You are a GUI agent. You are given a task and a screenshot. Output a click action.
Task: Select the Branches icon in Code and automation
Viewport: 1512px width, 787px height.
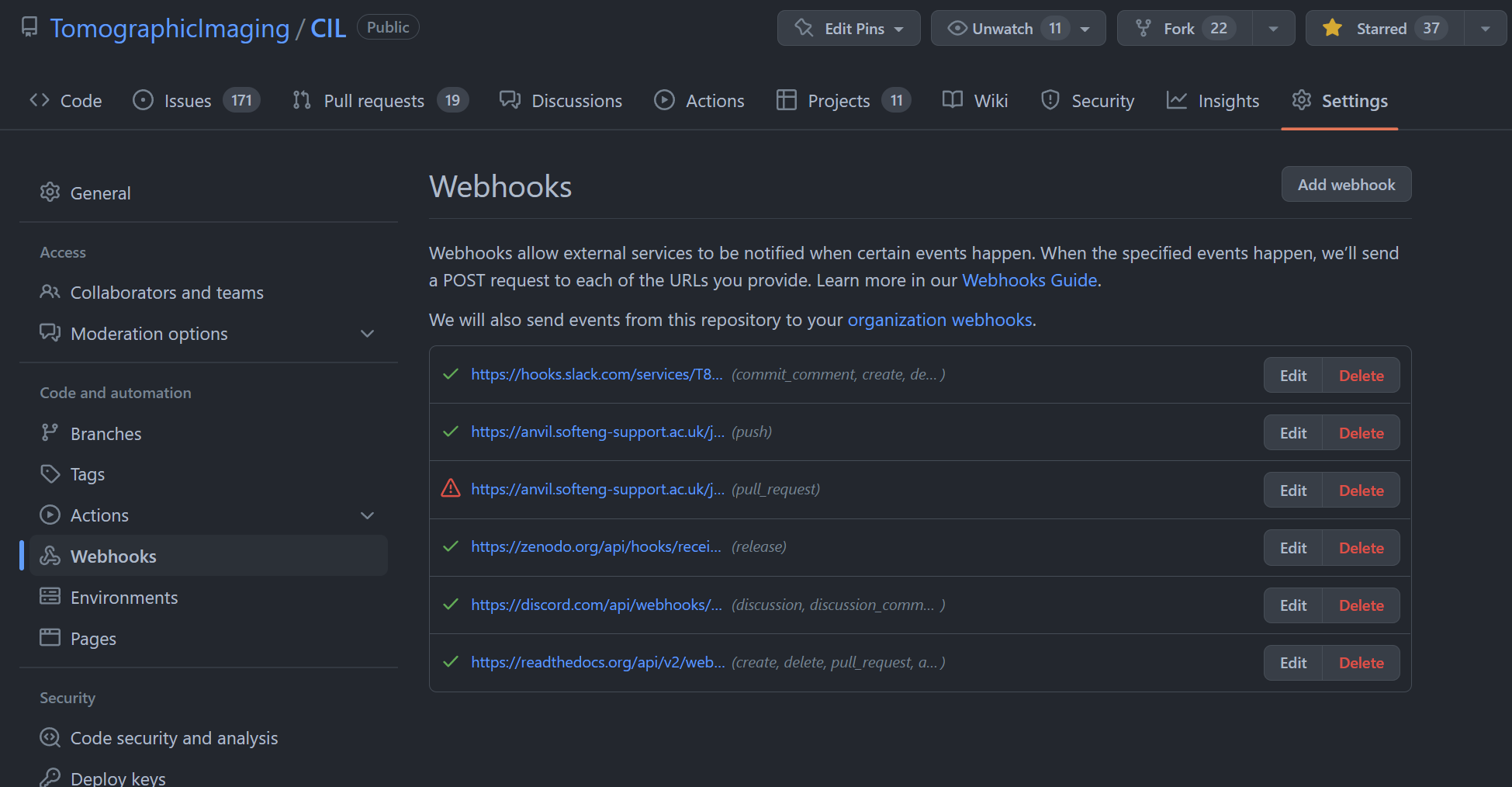tap(50, 433)
